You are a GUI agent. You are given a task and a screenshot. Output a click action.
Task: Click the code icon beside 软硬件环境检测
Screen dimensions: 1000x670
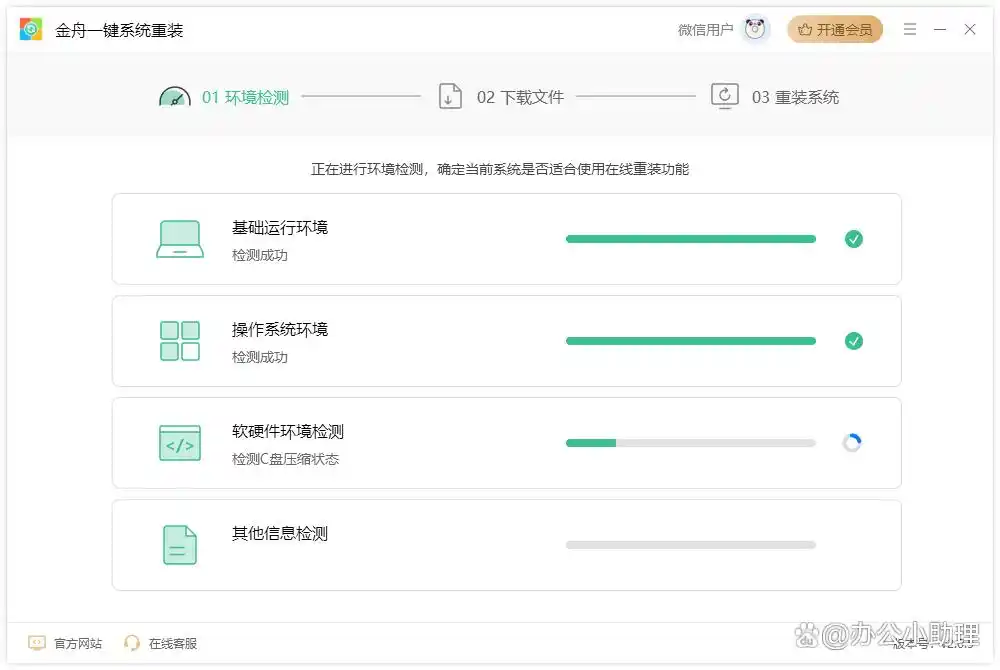179,443
